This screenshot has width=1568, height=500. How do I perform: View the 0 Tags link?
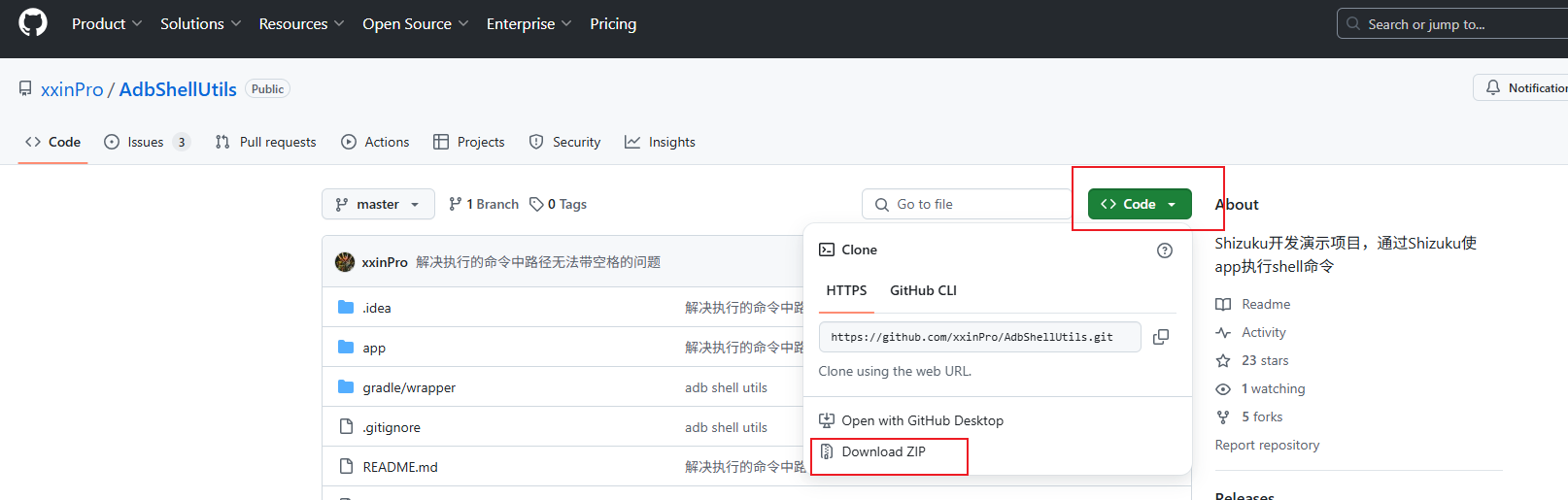tap(558, 204)
